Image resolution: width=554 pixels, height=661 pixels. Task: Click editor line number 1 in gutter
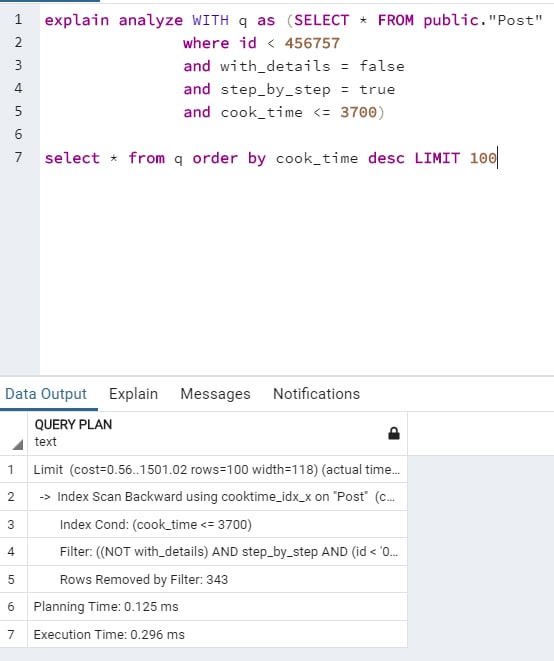pyautogui.click(x=18, y=19)
